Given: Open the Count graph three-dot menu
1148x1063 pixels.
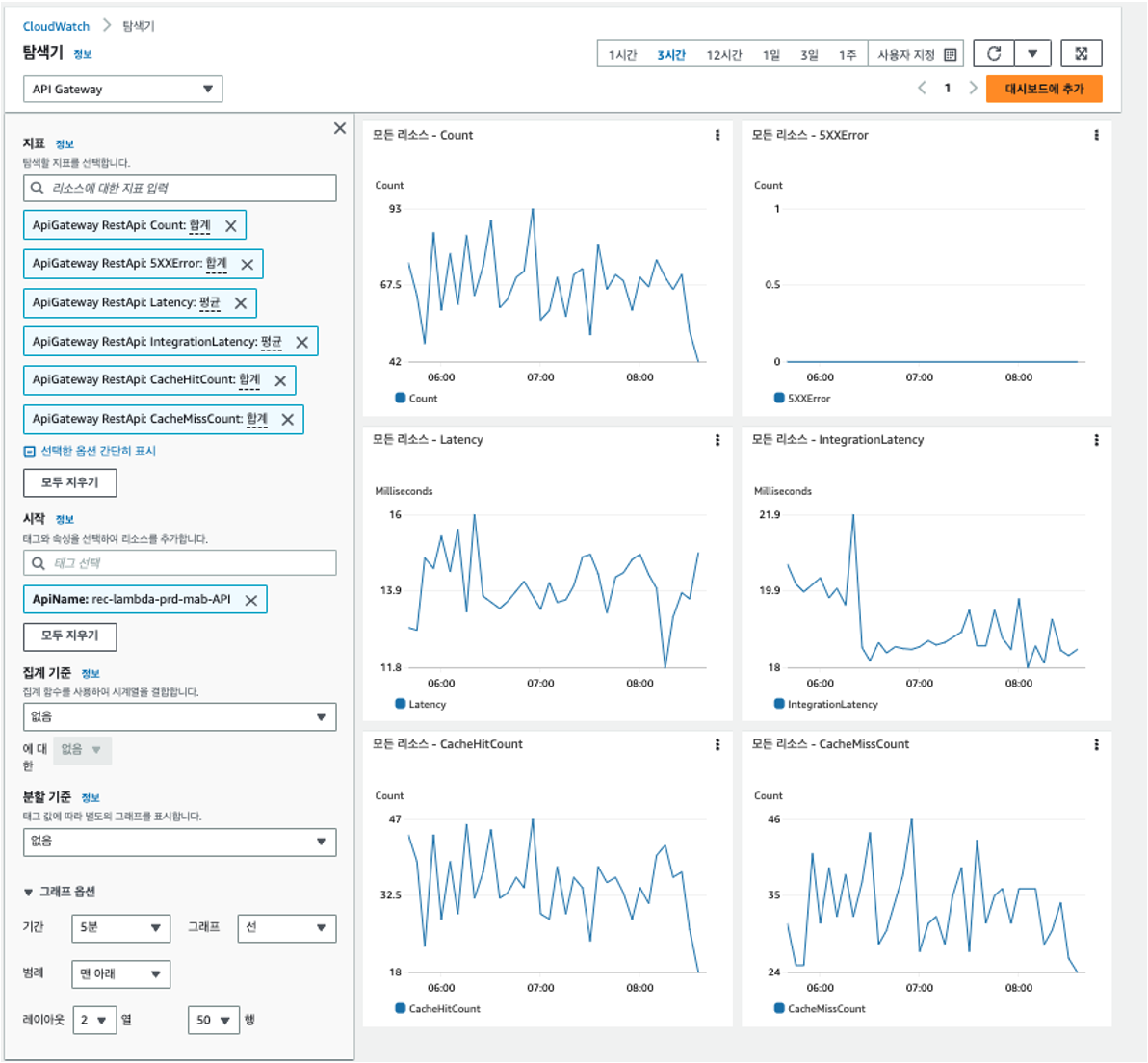Looking at the screenshot, I should click(x=717, y=135).
